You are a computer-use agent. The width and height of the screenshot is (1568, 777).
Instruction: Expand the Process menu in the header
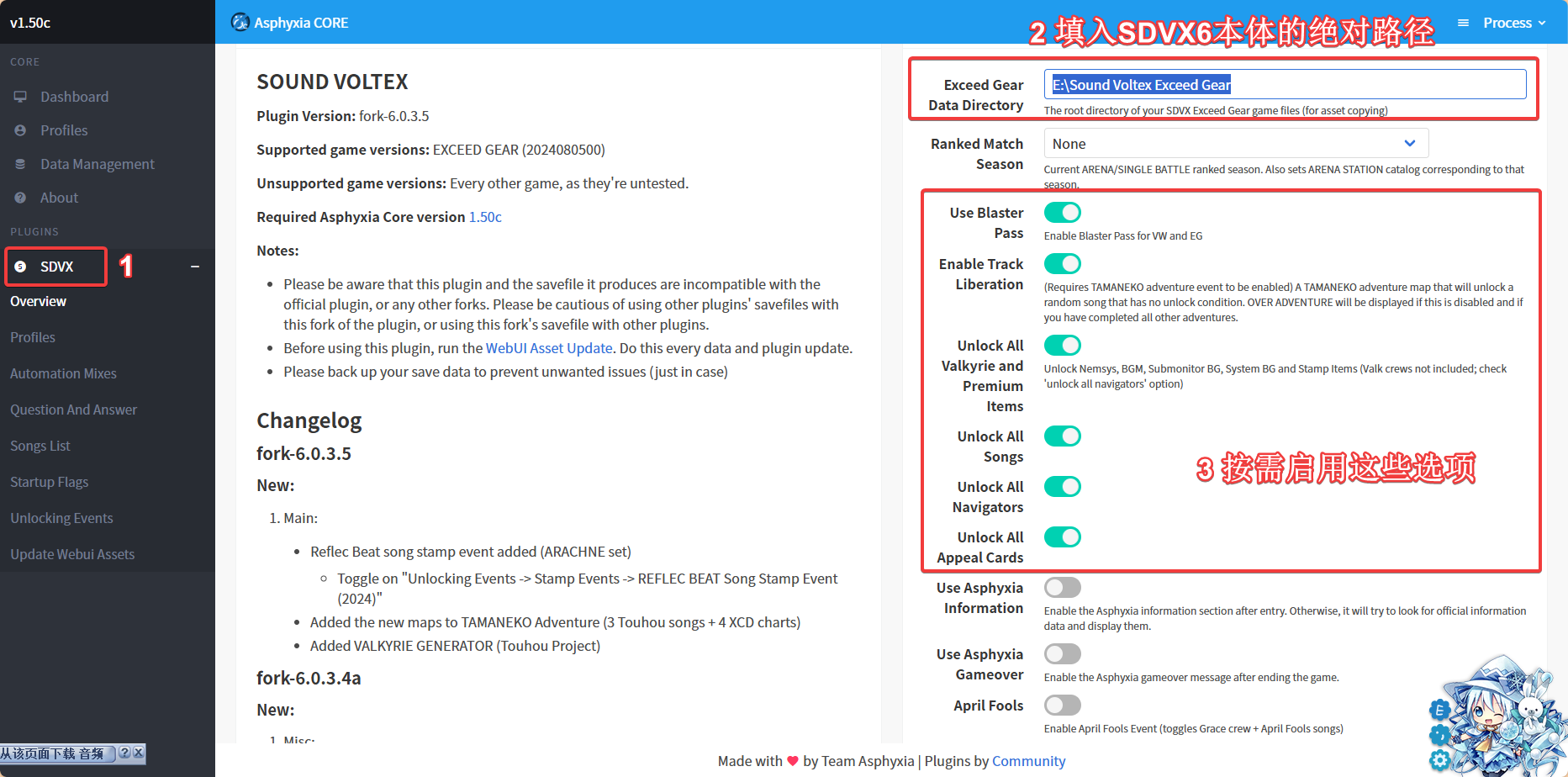click(1513, 23)
